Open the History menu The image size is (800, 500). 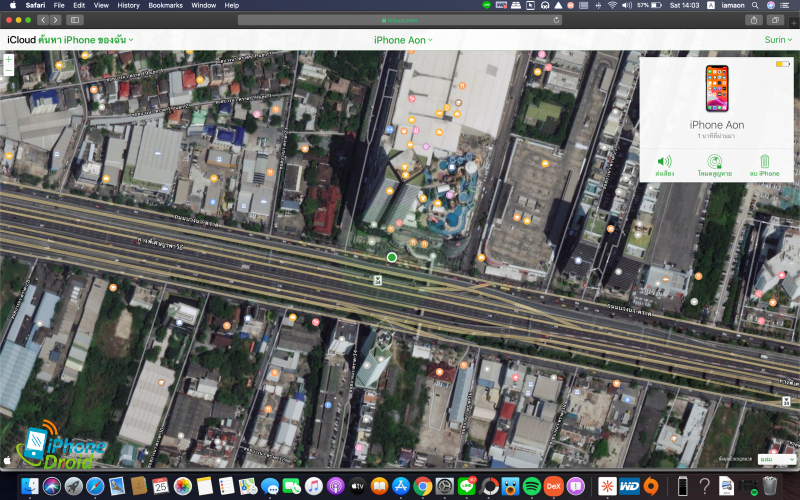coord(128,5)
